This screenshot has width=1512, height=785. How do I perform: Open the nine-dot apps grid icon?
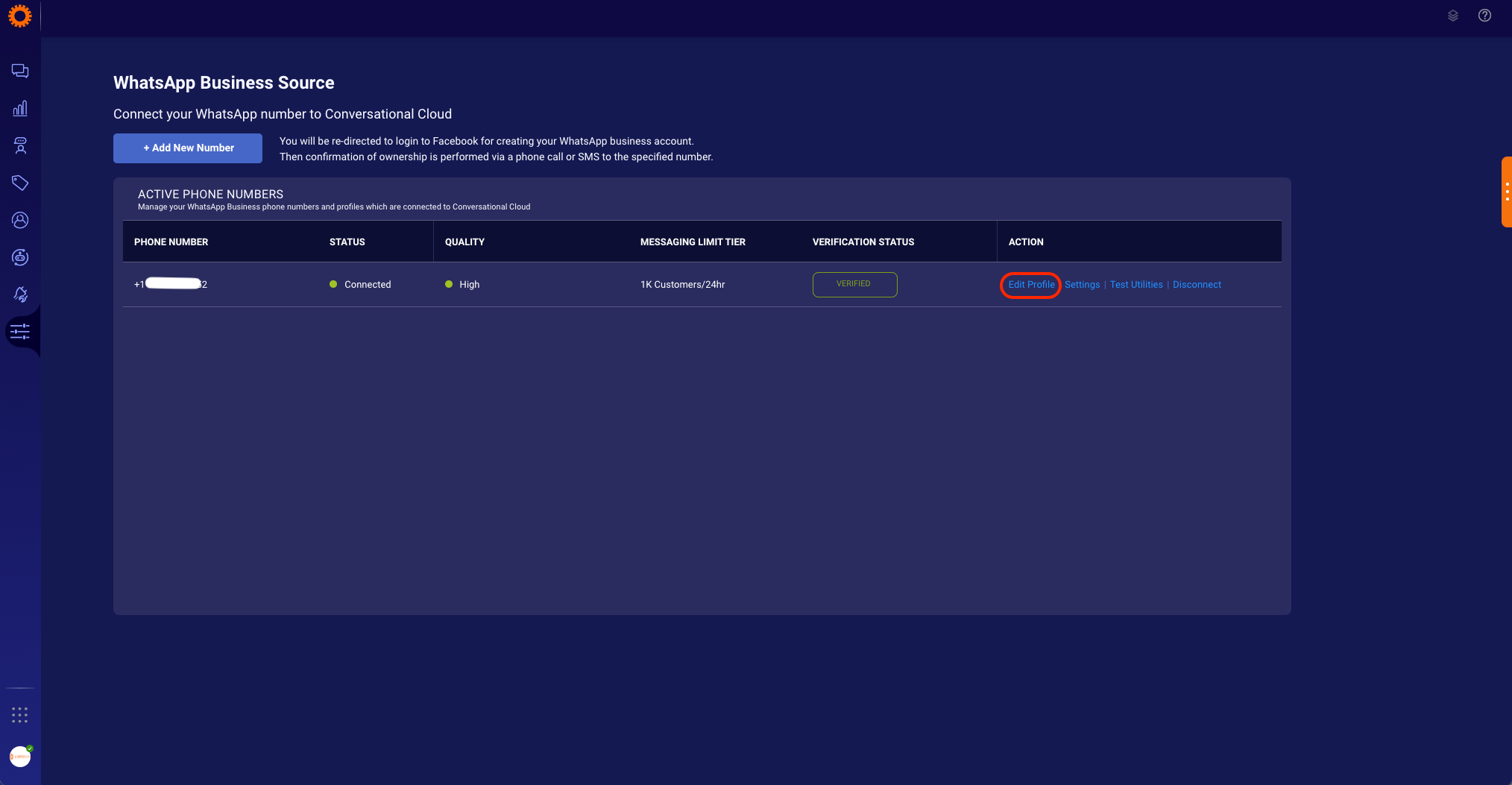(20, 716)
